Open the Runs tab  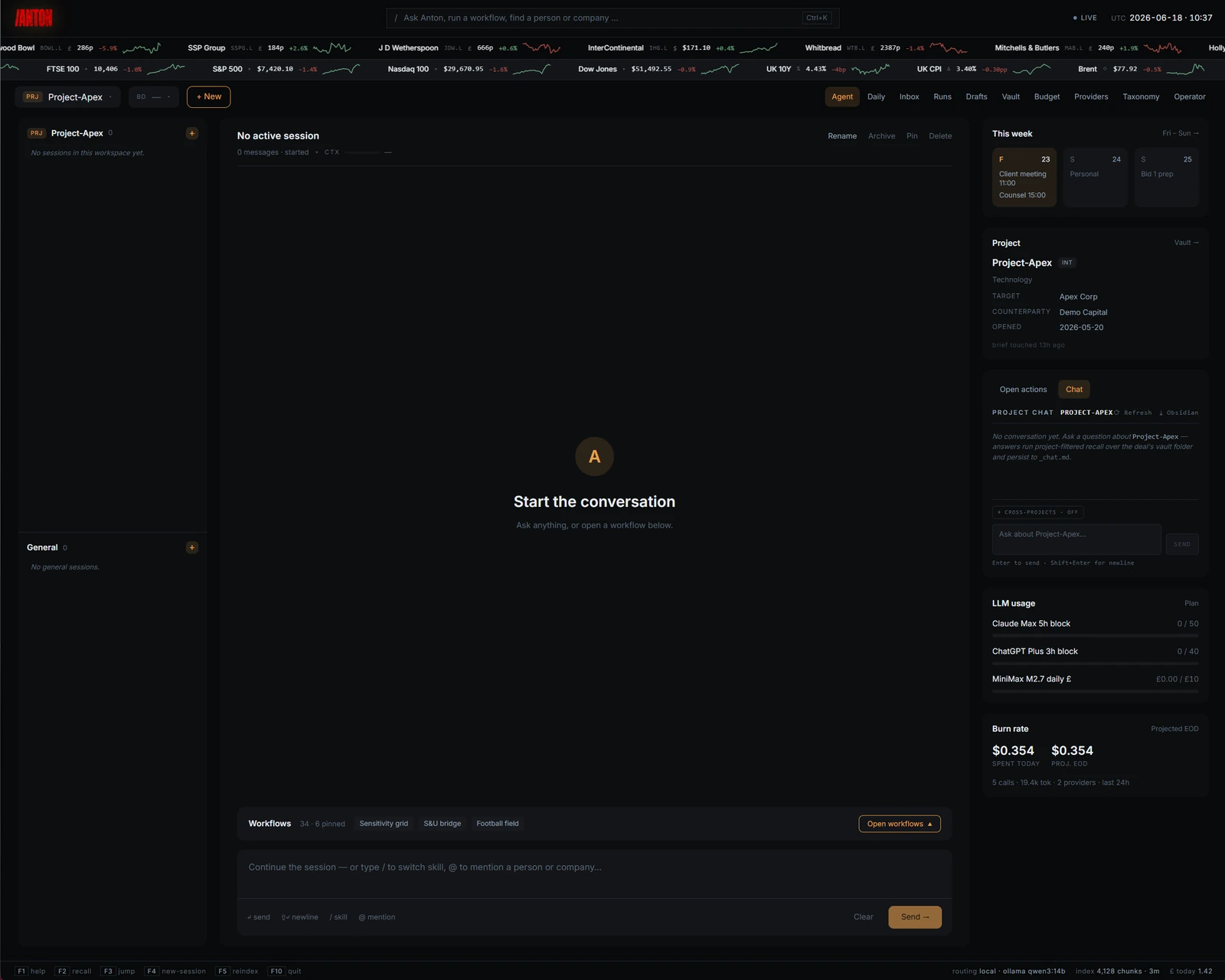point(942,96)
